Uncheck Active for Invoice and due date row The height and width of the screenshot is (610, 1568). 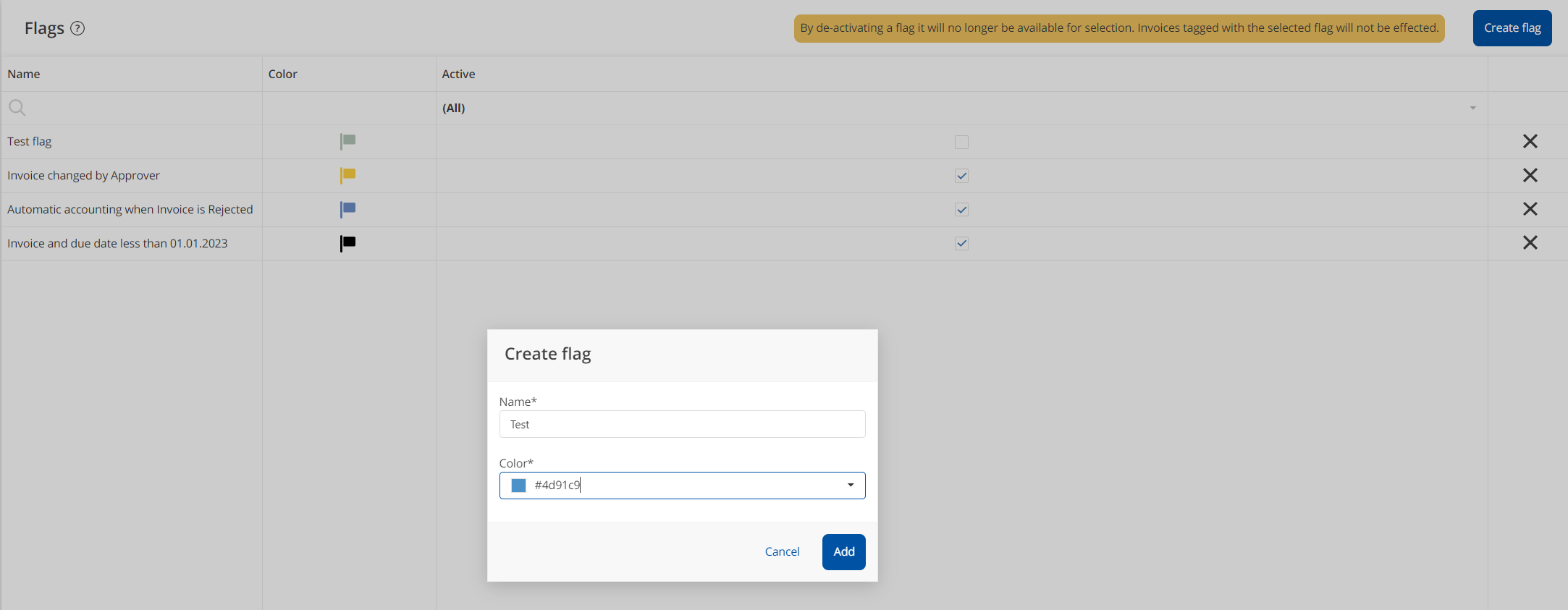[x=961, y=244]
